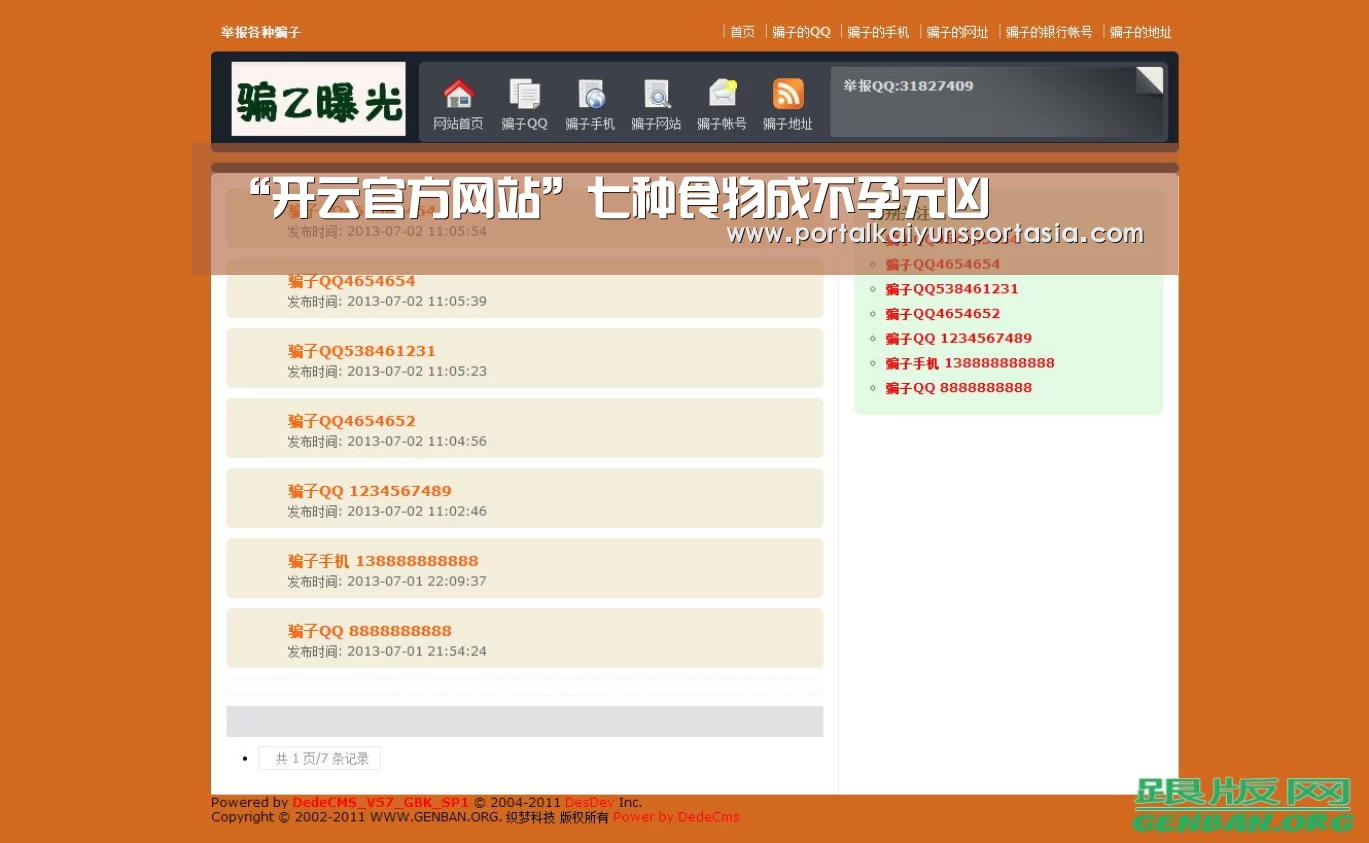Open main-list entry 骗子QQ 1234567489
1369x843 pixels.
pos(369,491)
